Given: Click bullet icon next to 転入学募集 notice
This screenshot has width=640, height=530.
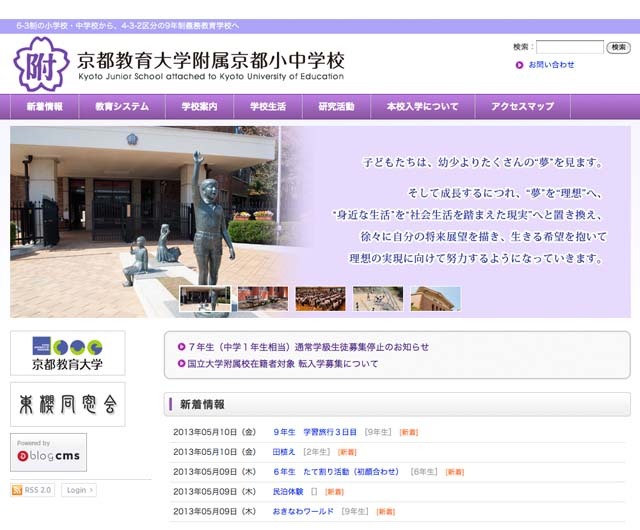Looking at the screenshot, I should pos(181,364).
